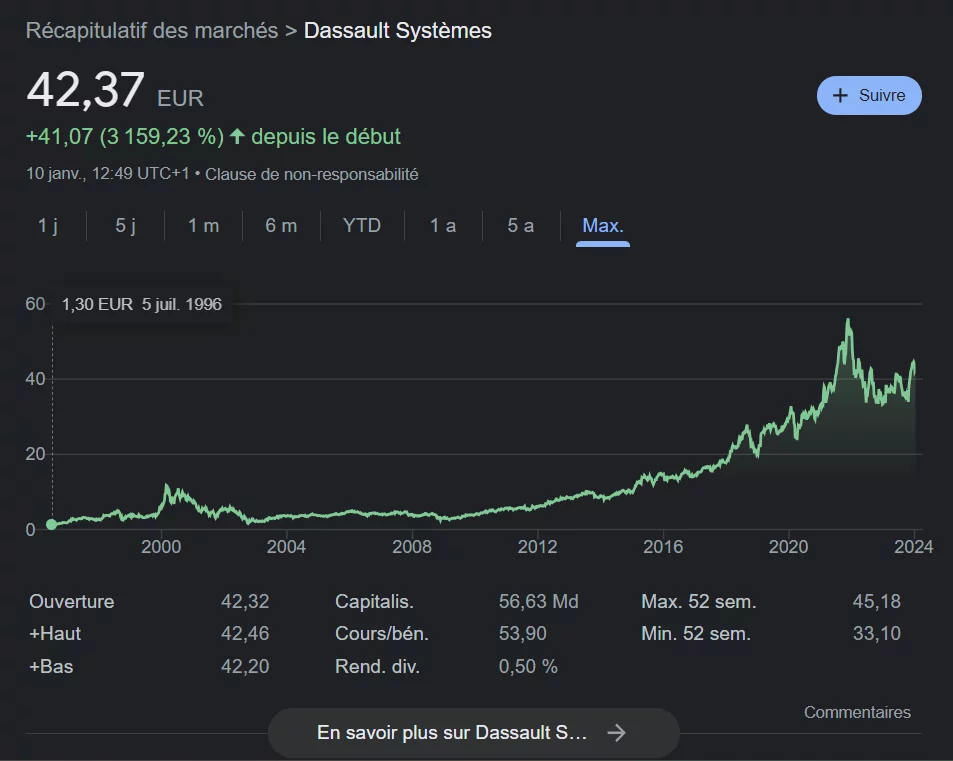Click the 2008 x-axis year label
The image size is (953, 761).
pos(412,546)
